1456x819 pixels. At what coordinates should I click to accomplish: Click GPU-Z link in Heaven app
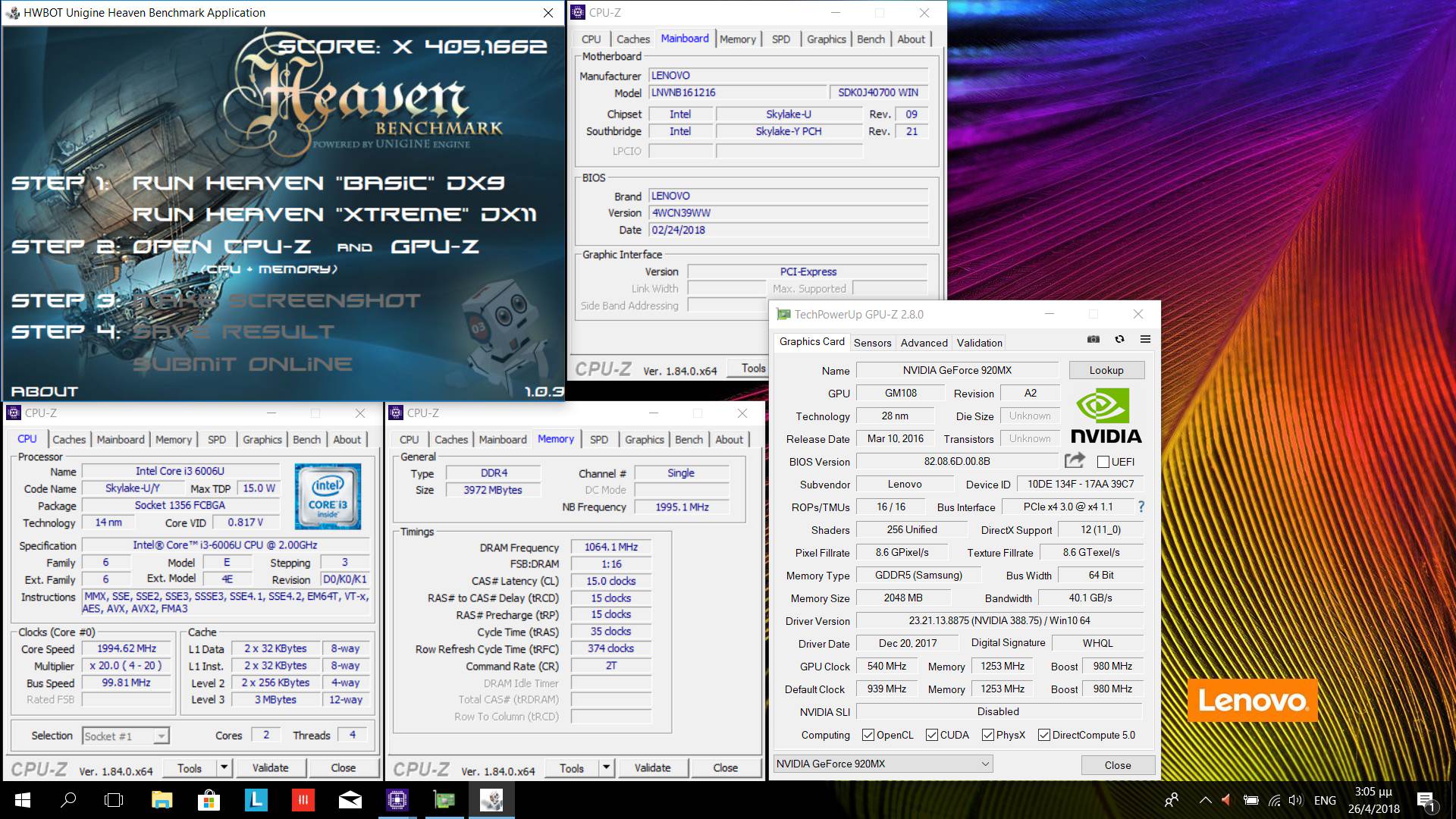435,246
